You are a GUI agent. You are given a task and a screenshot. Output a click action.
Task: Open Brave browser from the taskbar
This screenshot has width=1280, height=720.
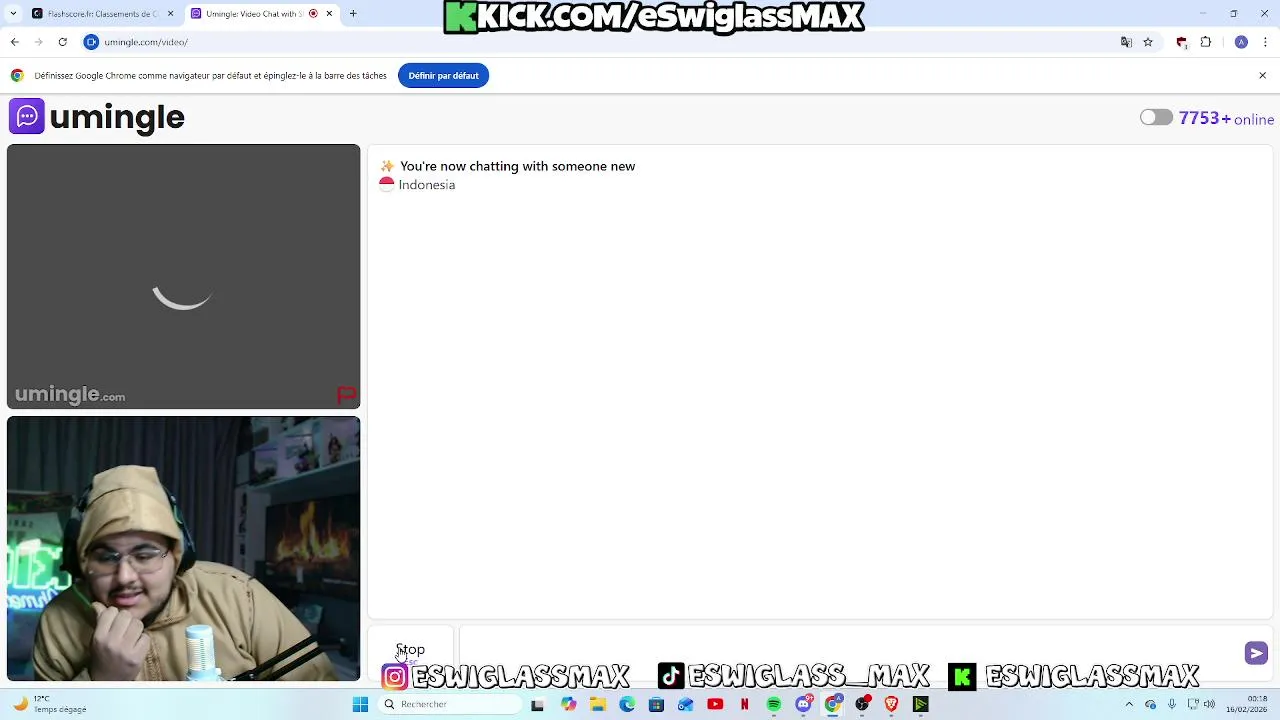(x=891, y=704)
